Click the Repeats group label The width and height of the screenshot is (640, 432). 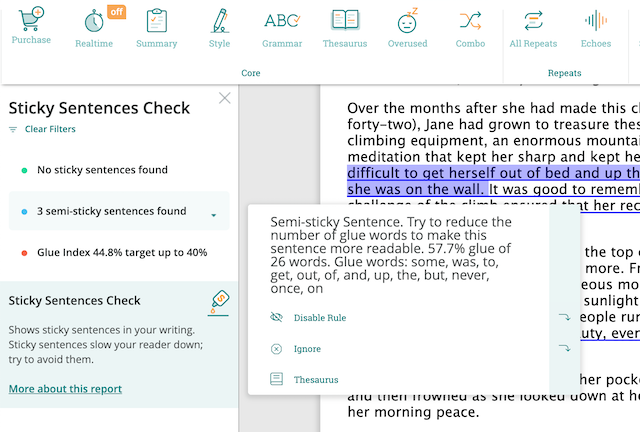(x=564, y=73)
